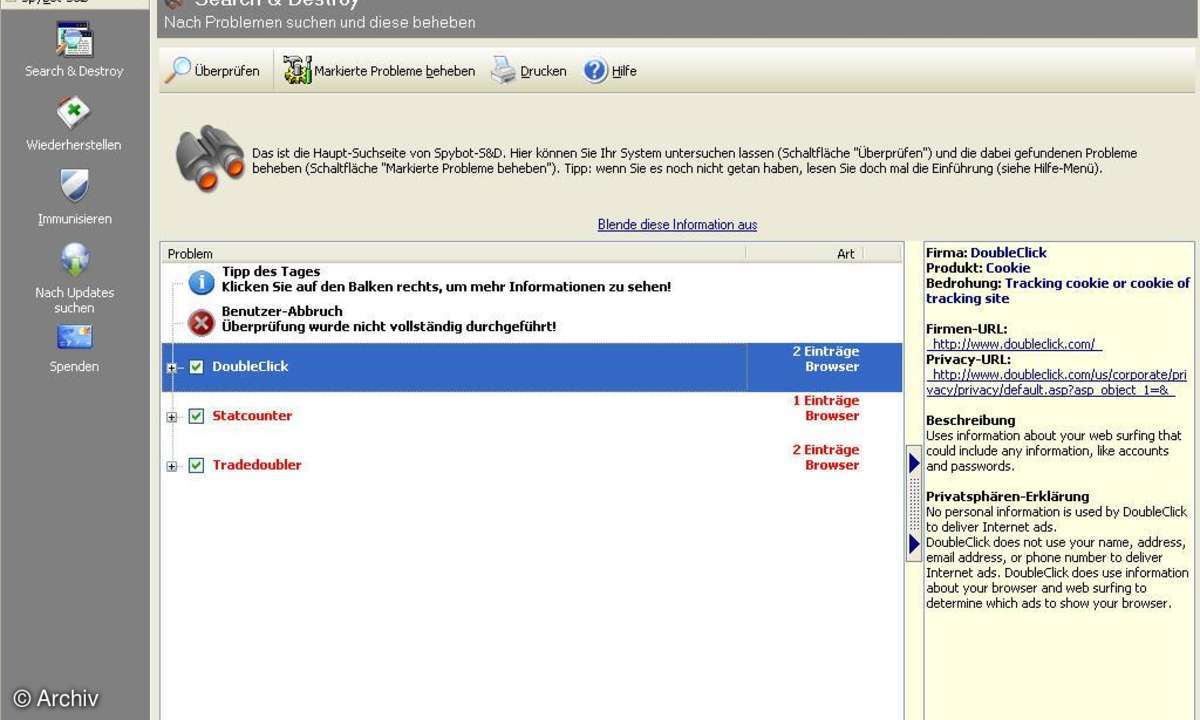1200x720 pixels.
Task: Uncheck the Statcounter checkbox
Action: [196, 416]
